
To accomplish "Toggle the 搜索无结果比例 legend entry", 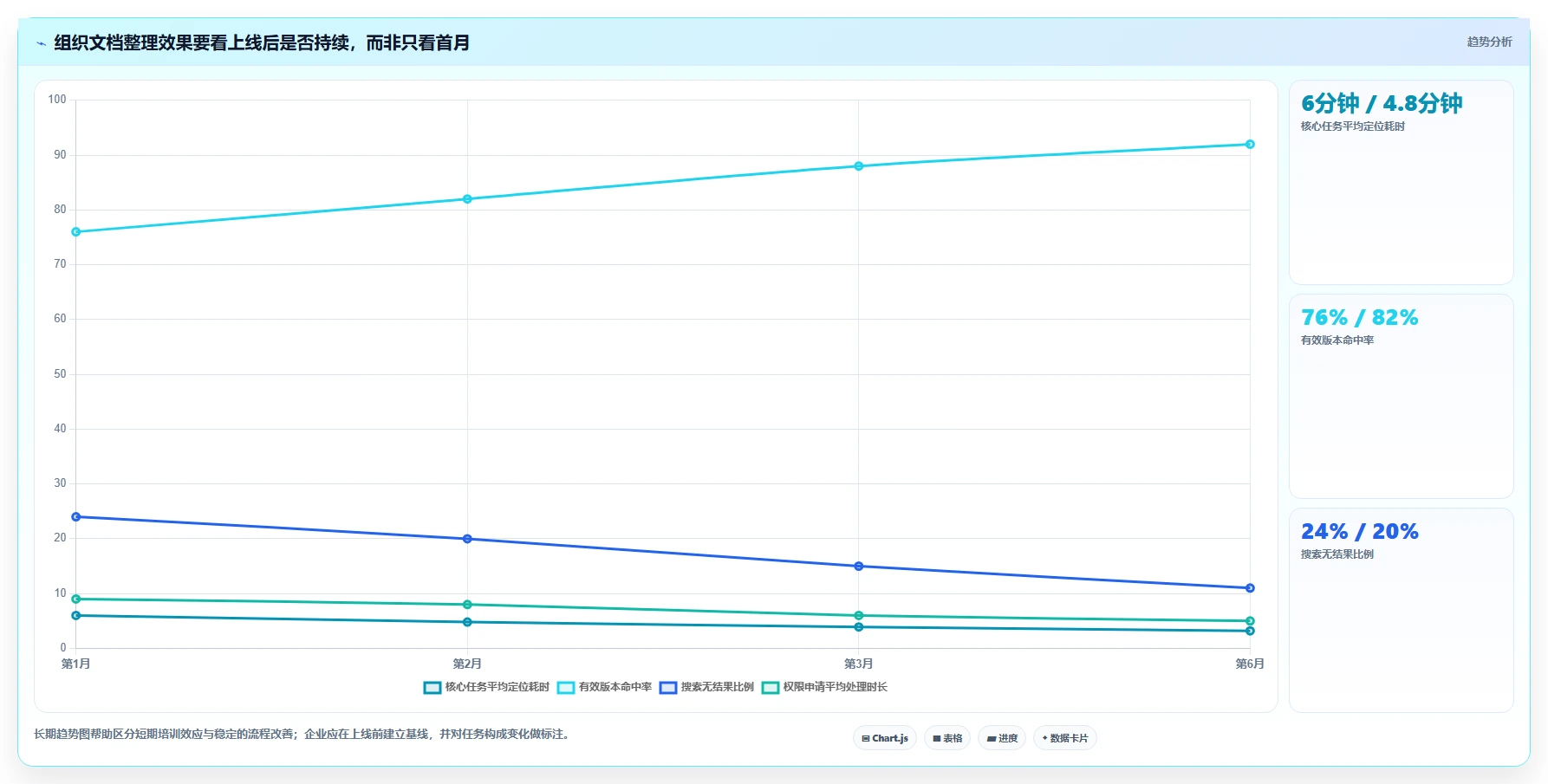I will point(706,687).
